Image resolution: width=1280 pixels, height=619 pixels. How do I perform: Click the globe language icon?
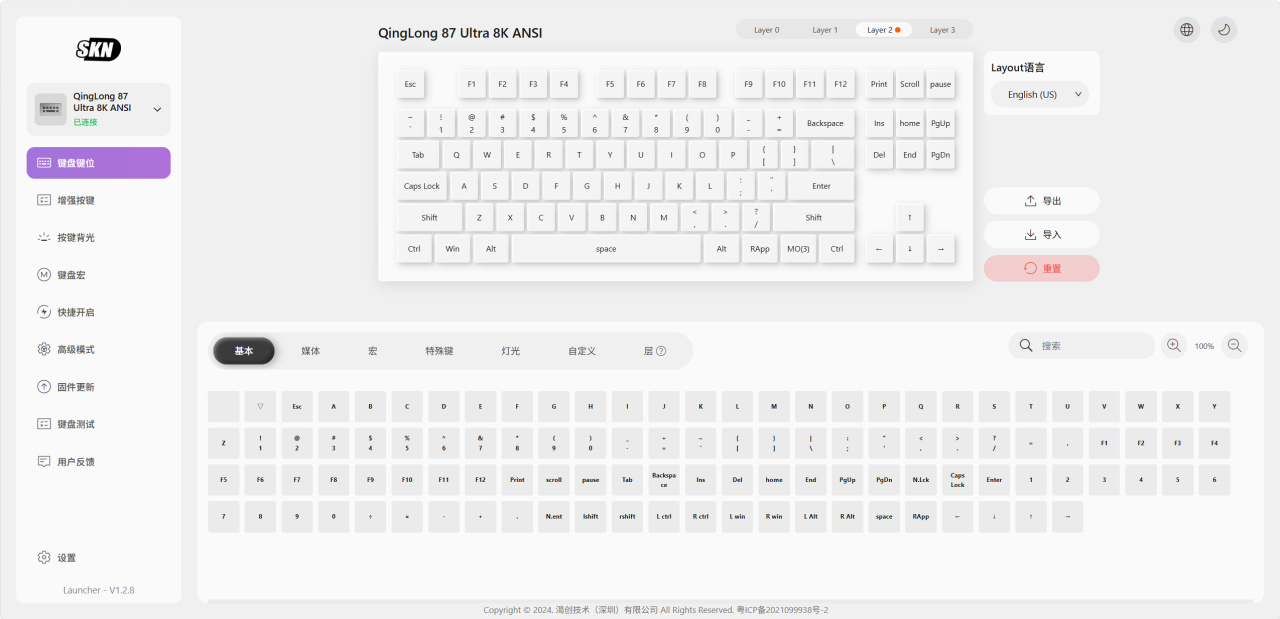coord(1186,30)
